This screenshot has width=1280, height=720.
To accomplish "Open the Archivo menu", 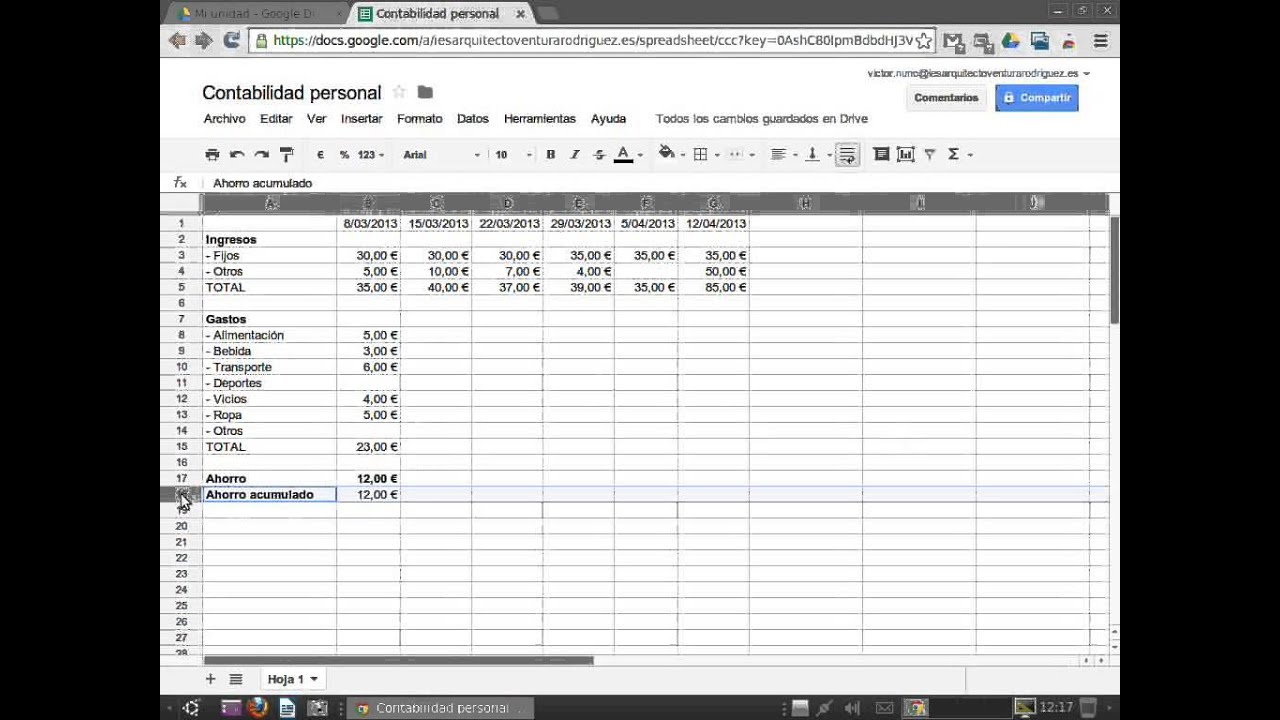I will [224, 118].
